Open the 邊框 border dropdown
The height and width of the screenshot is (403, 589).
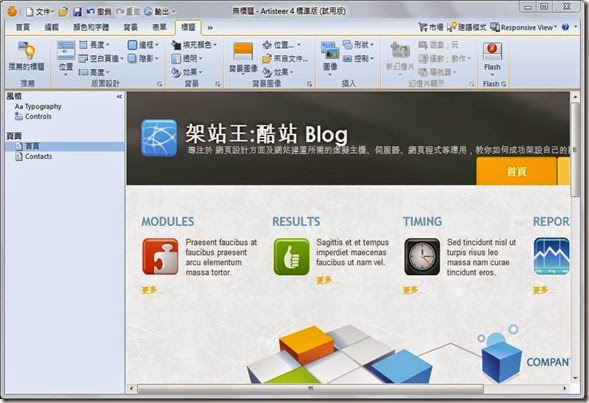[143, 45]
